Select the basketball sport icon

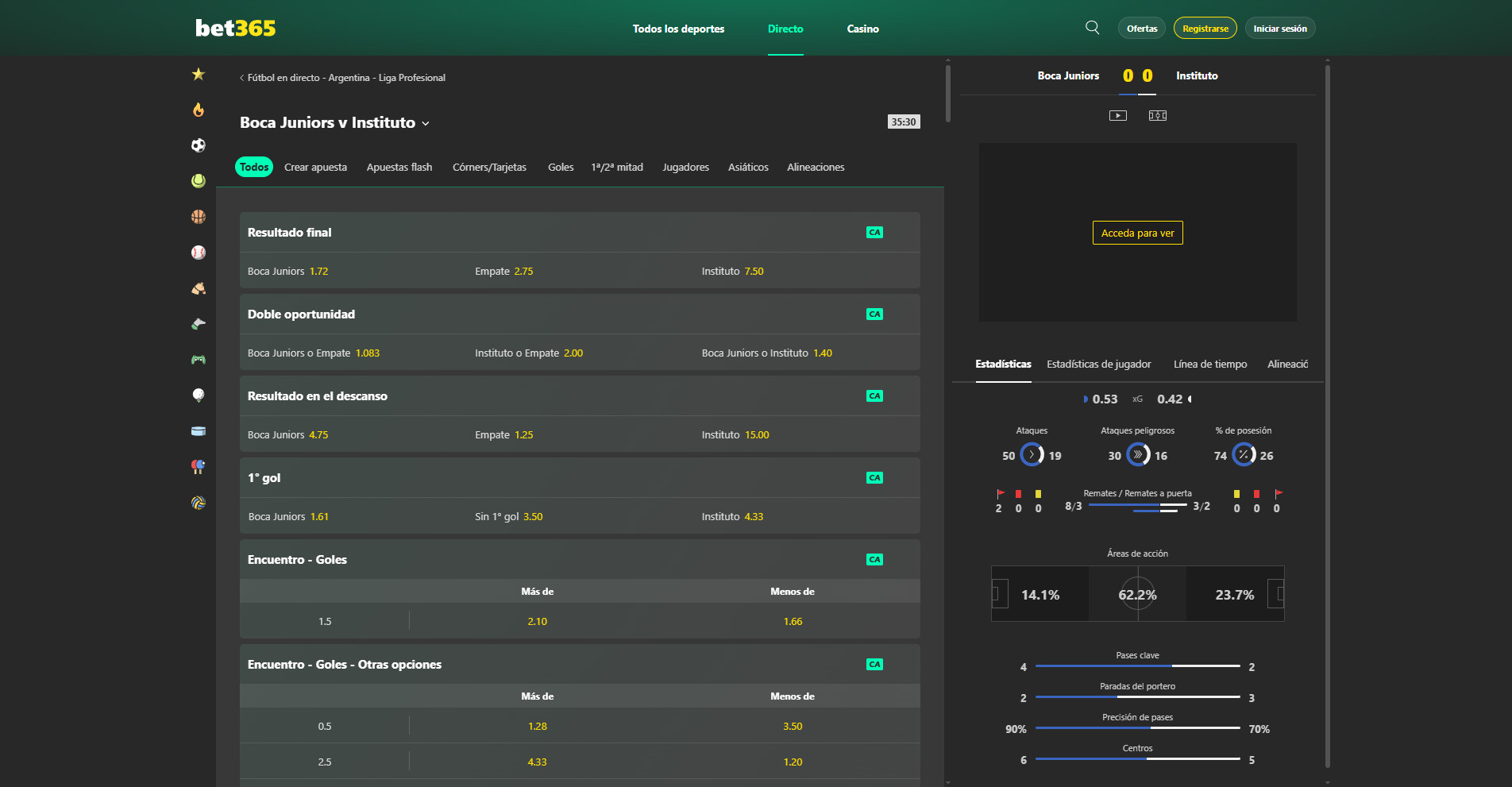click(199, 217)
